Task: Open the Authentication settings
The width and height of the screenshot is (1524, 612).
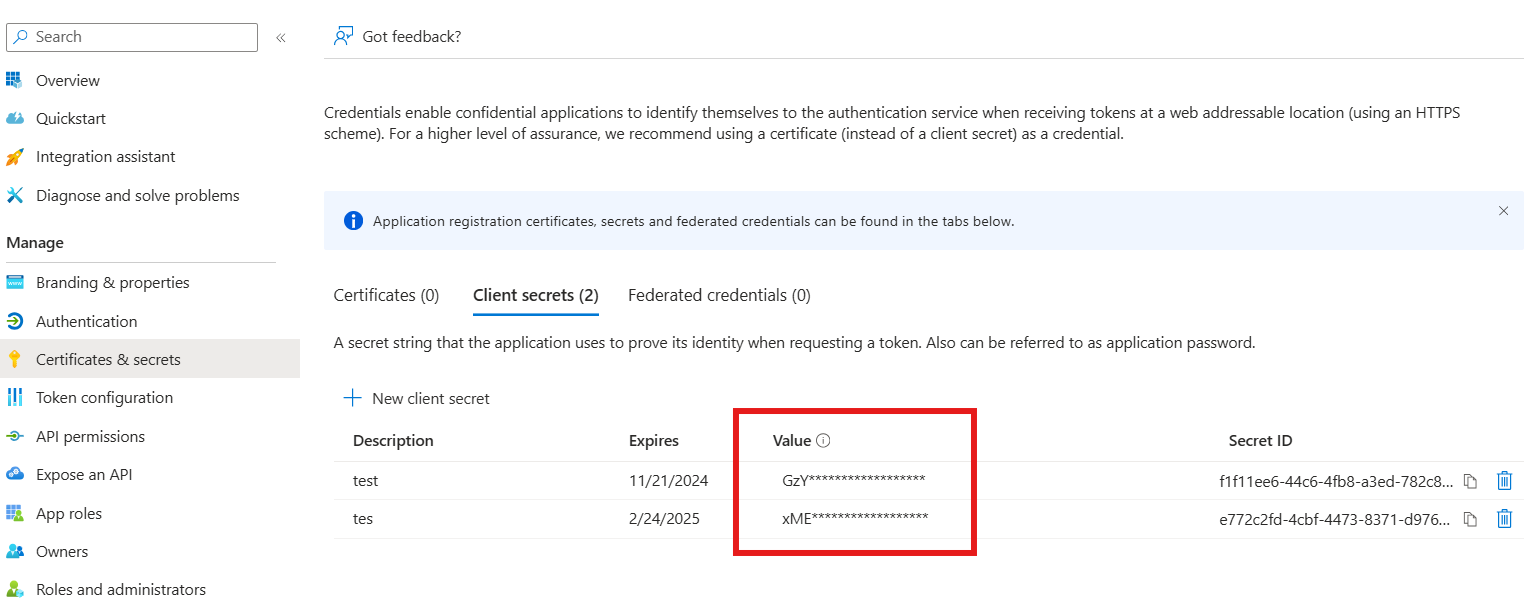Action: (x=86, y=321)
